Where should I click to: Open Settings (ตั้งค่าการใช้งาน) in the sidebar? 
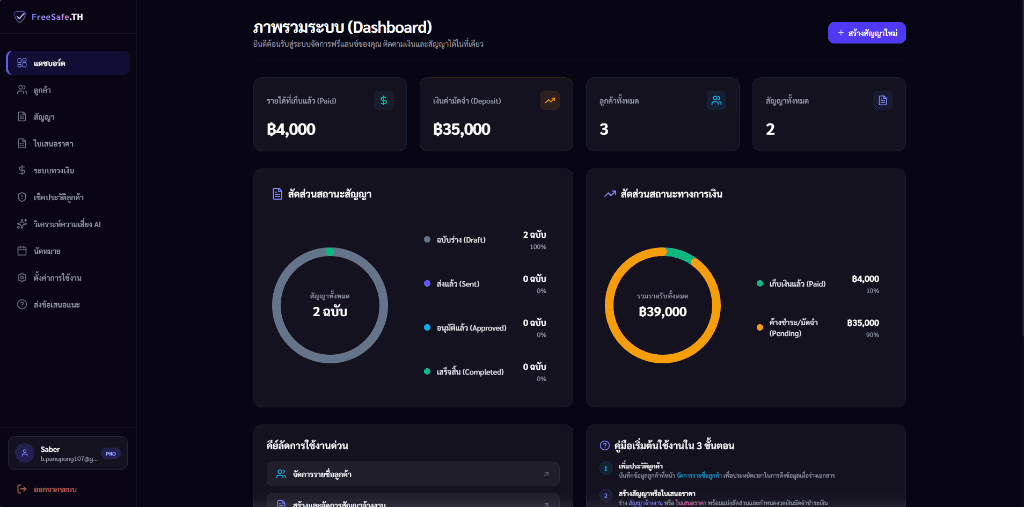click(68, 278)
